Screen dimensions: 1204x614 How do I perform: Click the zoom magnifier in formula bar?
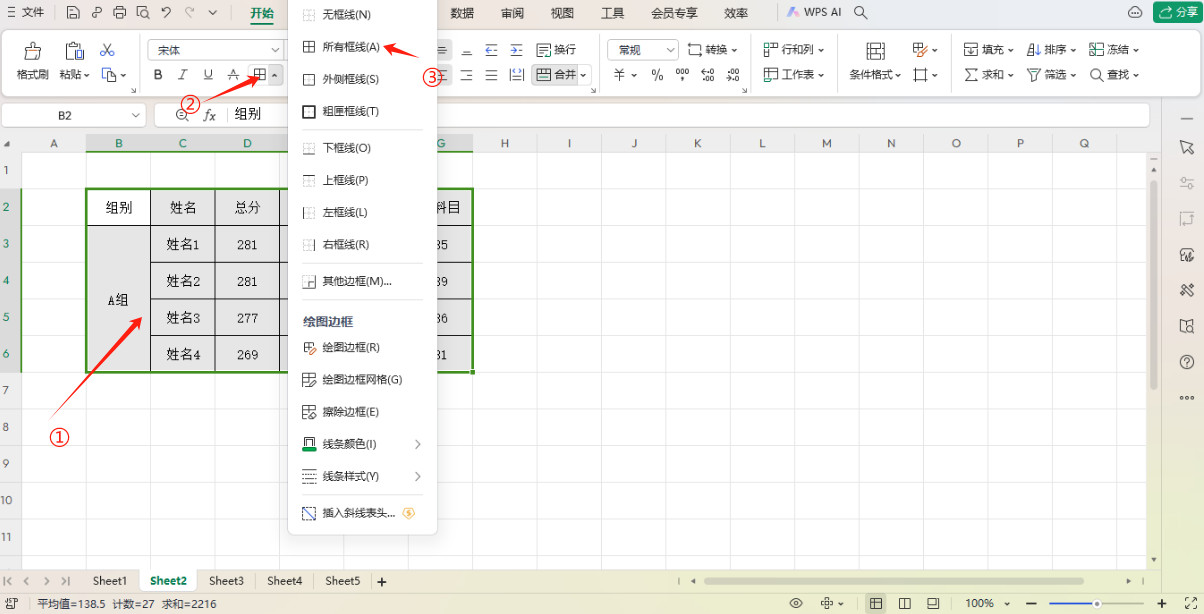pyautogui.click(x=182, y=115)
